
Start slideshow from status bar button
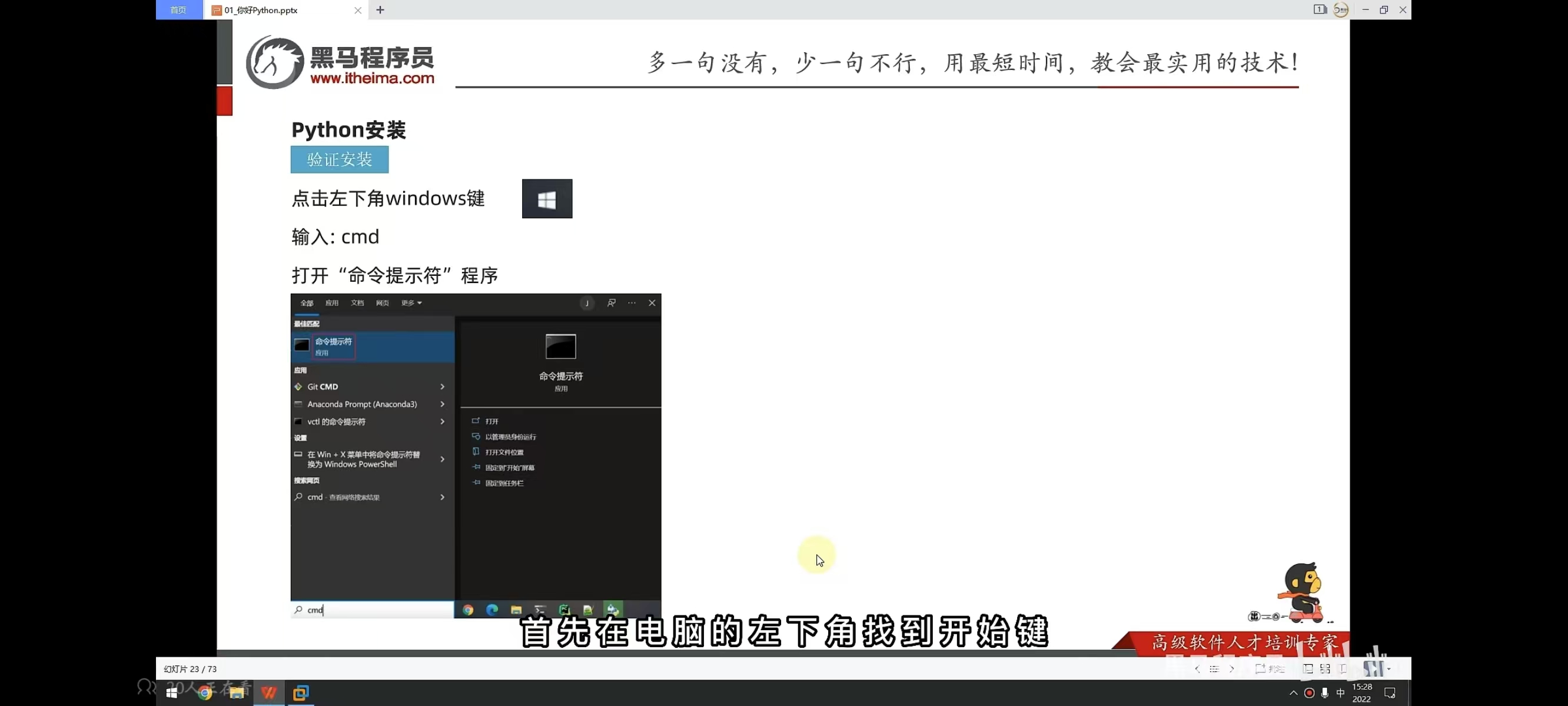tap(1373, 669)
